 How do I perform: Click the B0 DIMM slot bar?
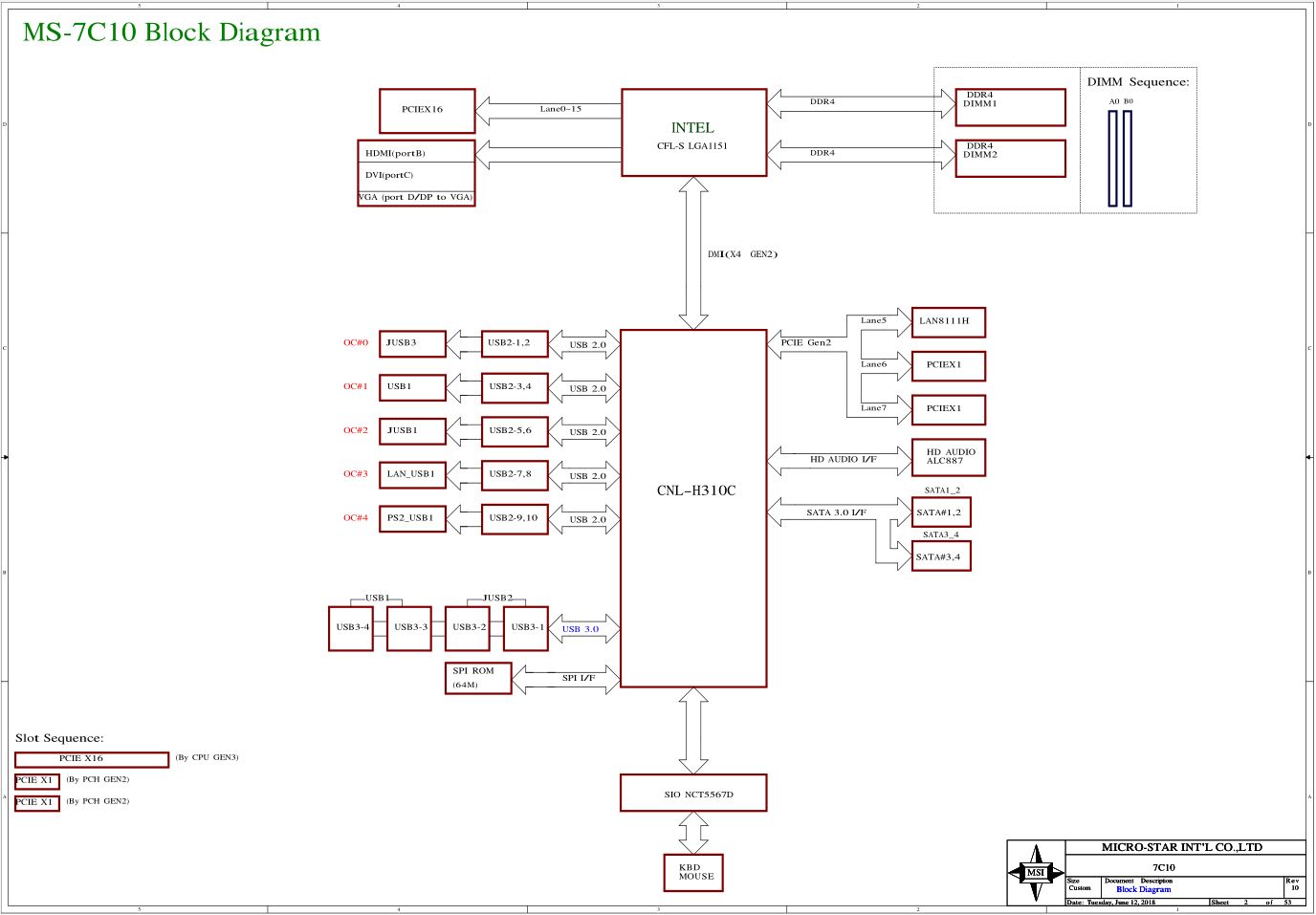[1128, 159]
